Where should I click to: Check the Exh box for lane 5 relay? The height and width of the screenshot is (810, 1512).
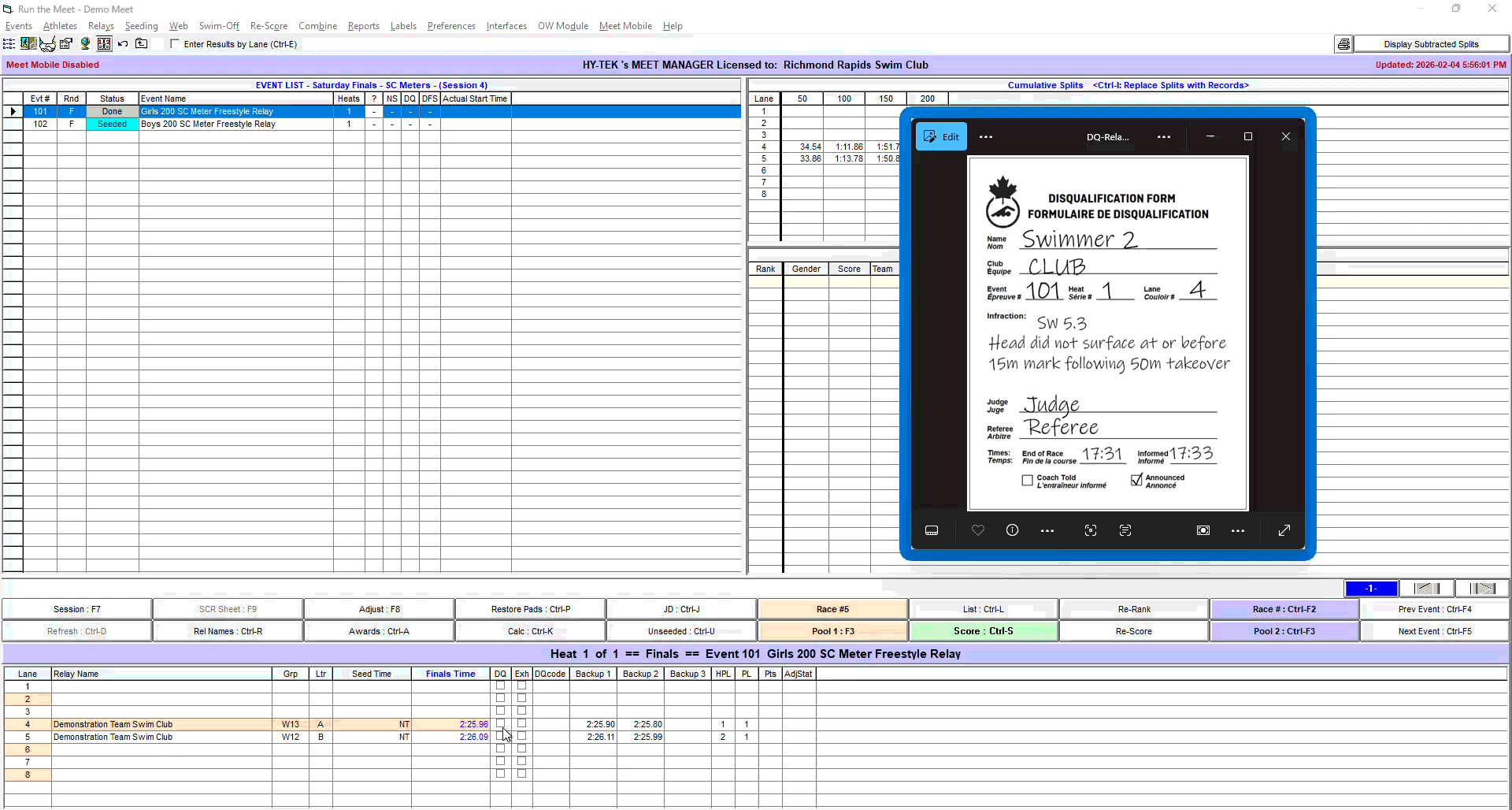point(521,736)
